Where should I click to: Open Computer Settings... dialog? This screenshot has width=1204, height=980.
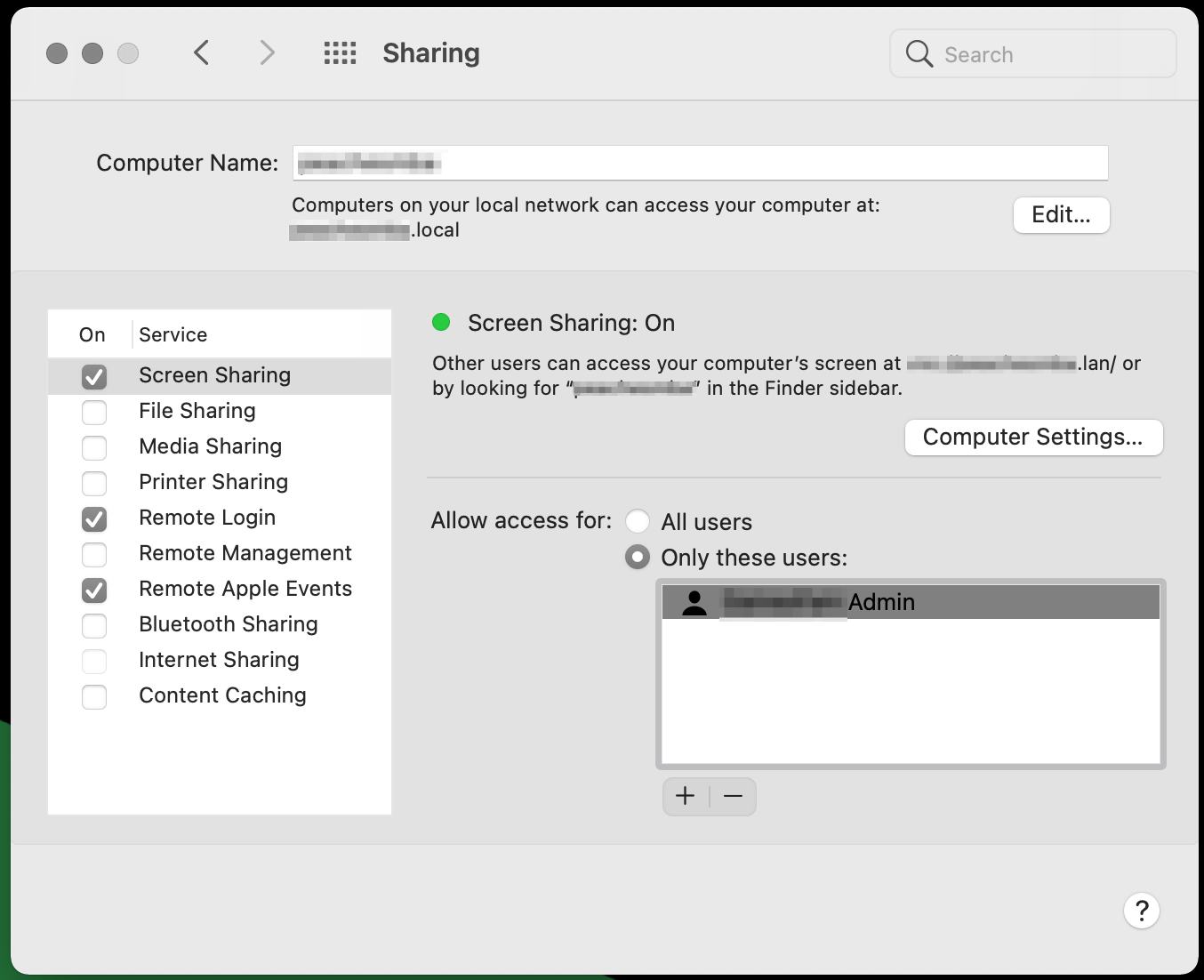tap(1033, 438)
